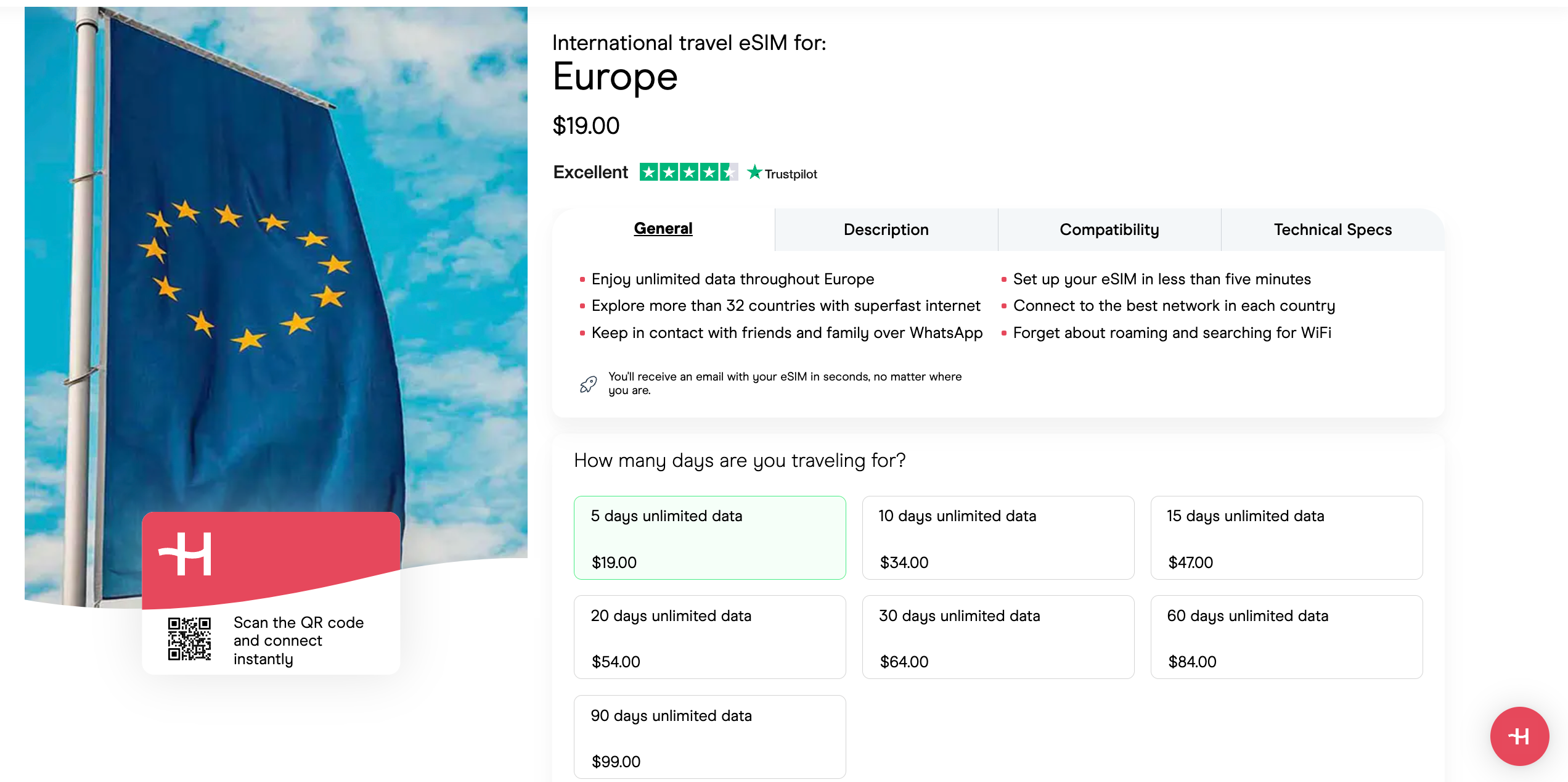Image resolution: width=1568 pixels, height=782 pixels.
Task: Click the red floating Holafly chat button
Action: coord(1519,736)
